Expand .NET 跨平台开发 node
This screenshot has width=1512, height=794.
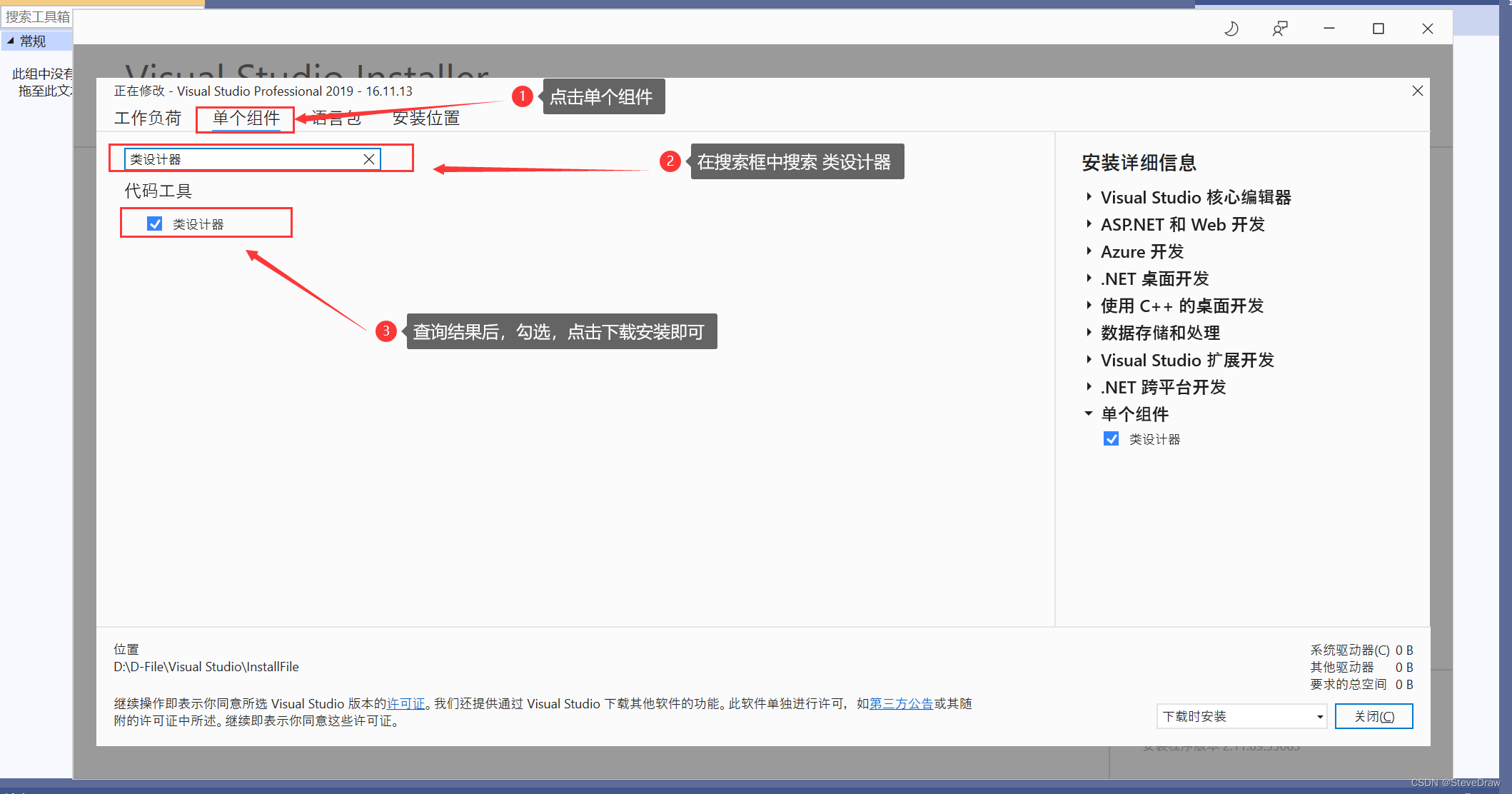pos(1089,386)
